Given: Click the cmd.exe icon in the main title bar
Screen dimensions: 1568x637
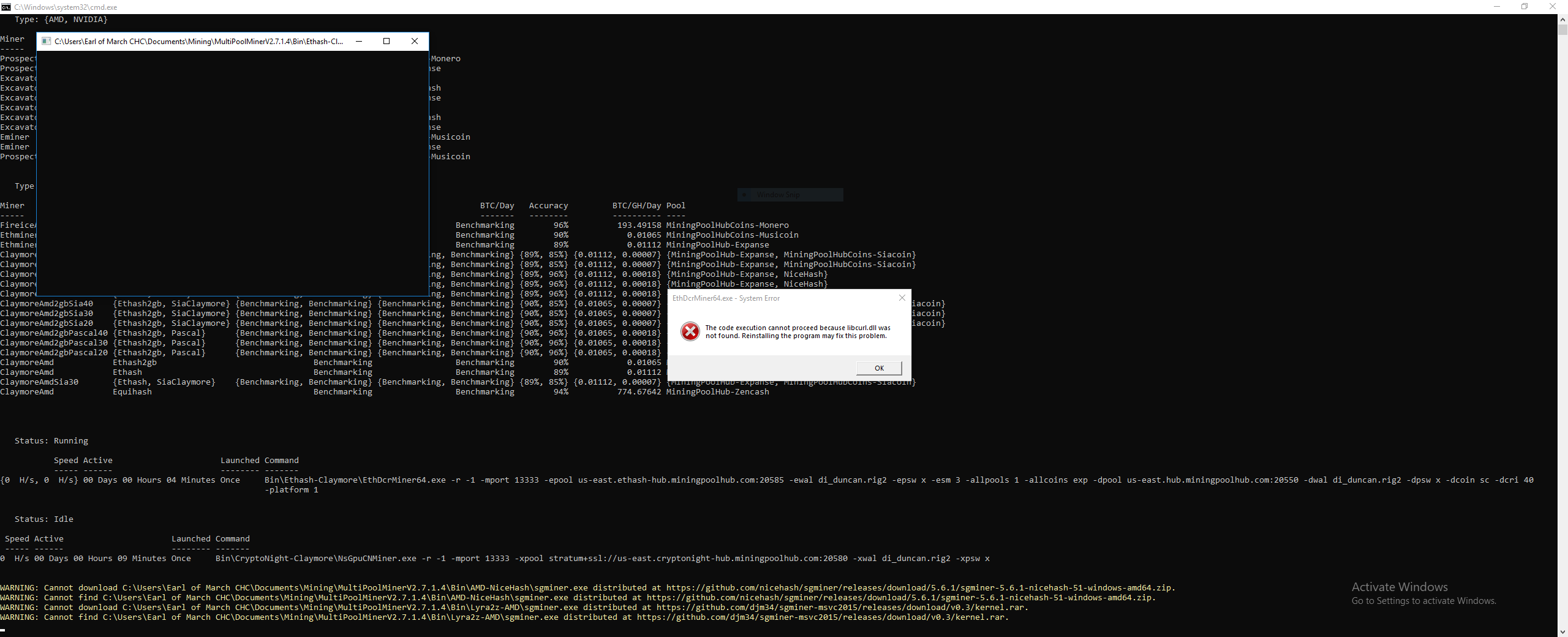Looking at the screenshot, I should (x=7, y=7).
